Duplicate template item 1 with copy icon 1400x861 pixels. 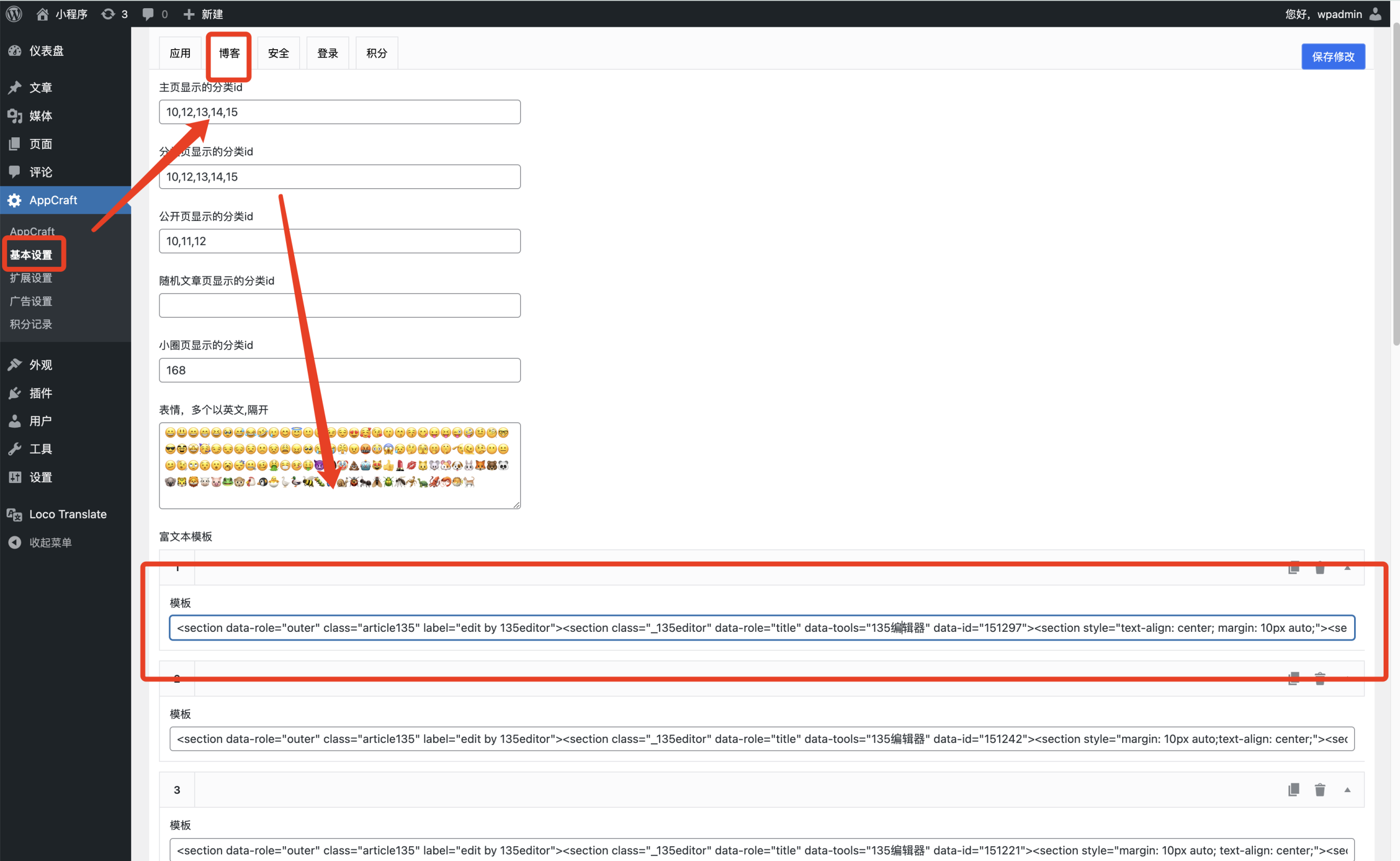pos(1293,568)
